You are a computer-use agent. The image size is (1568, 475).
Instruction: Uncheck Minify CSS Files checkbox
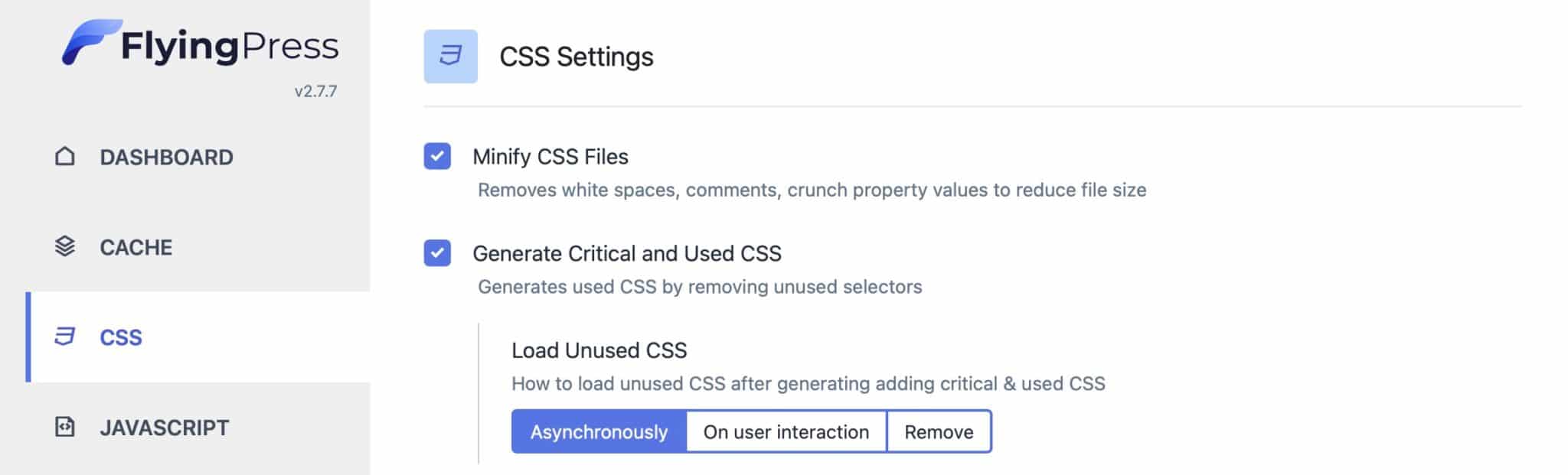click(437, 156)
